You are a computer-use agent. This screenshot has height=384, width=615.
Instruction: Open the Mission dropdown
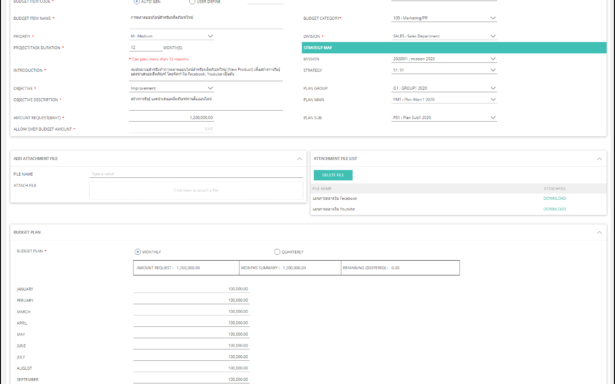click(x=444, y=59)
